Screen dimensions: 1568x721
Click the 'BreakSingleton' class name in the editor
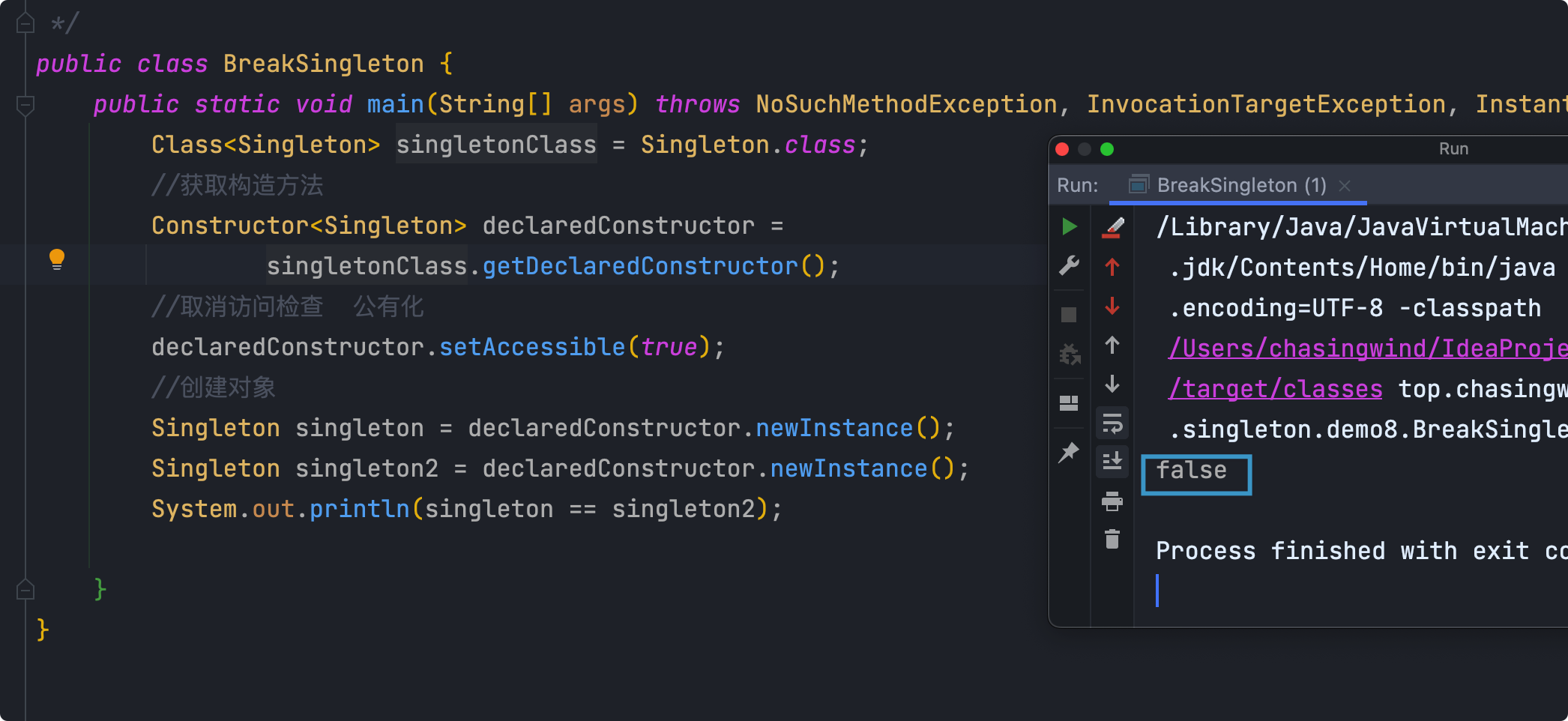coord(324,64)
